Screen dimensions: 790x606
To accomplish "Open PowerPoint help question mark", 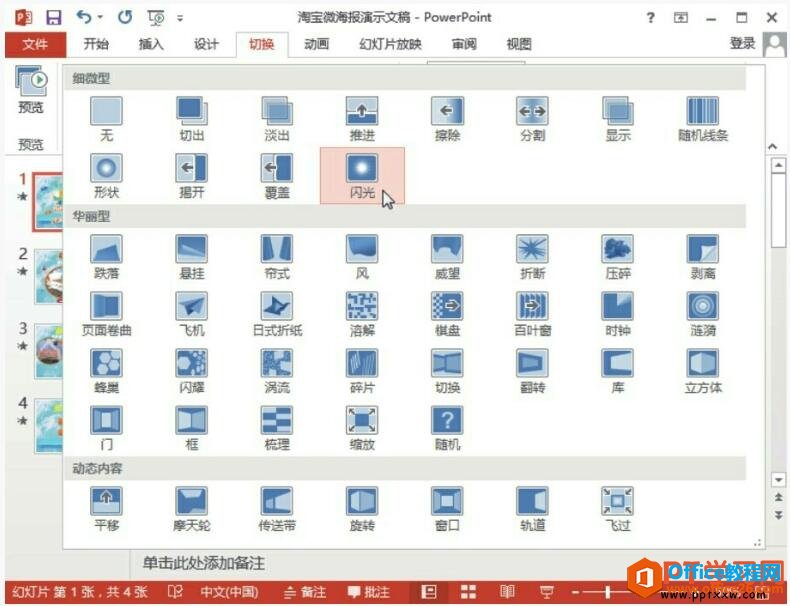I will tap(650, 18).
